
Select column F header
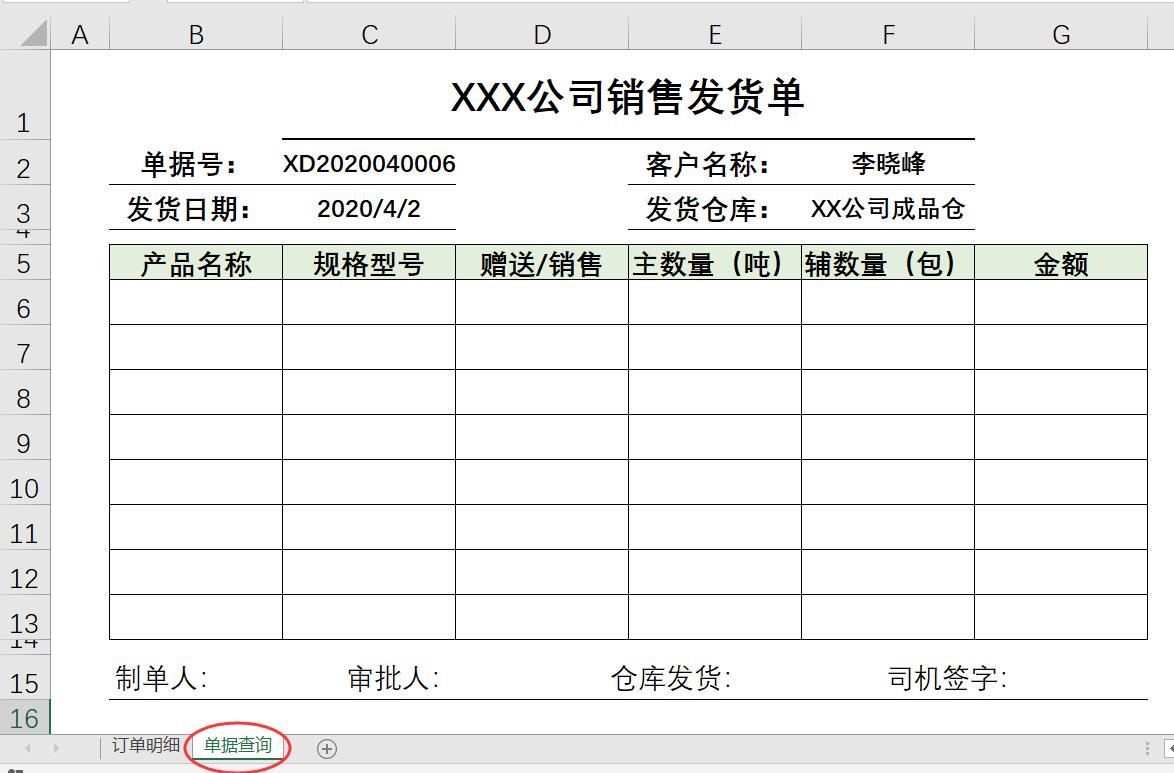click(888, 34)
